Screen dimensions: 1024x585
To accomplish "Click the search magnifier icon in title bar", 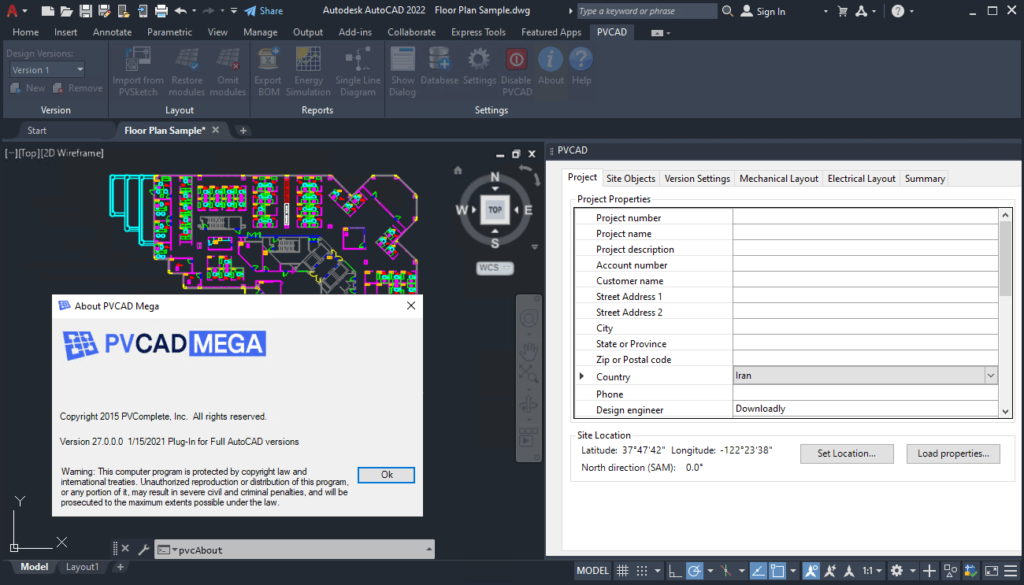I will coord(728,11).
